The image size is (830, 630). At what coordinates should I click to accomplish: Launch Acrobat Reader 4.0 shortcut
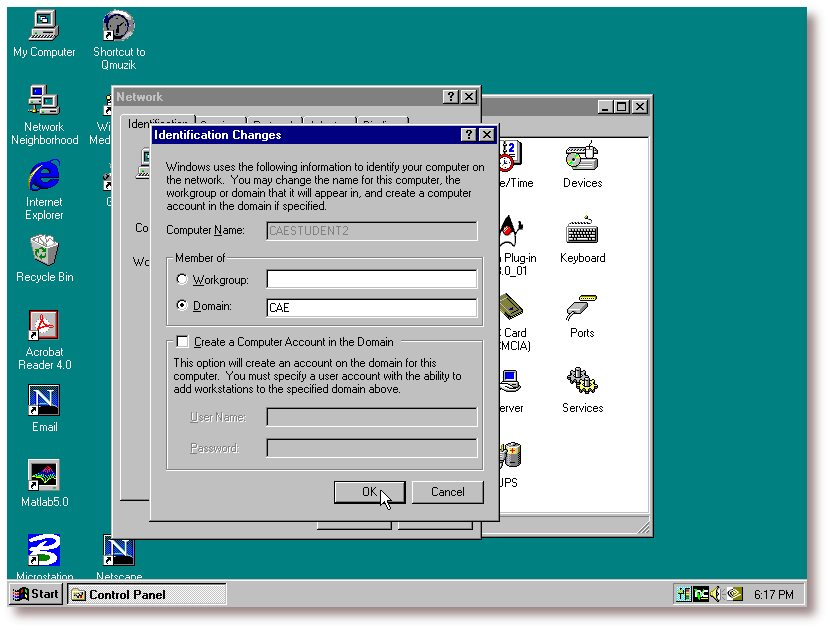tap(43, 327)
